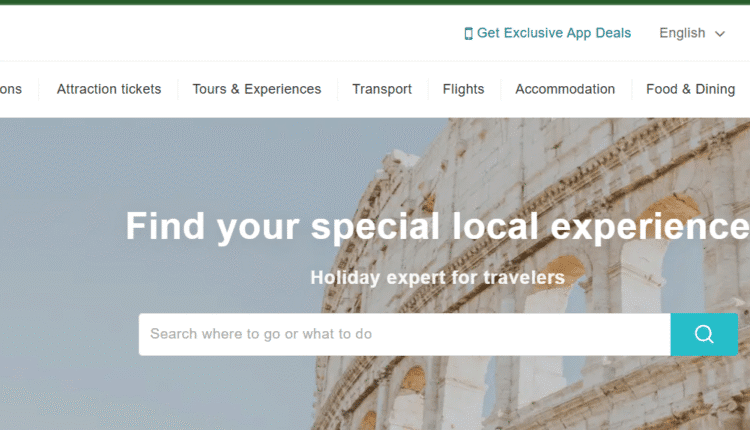Click the partially visible 'ons' menu item
The width and height of the screenshot is (750, 430).
pos(11,89)
